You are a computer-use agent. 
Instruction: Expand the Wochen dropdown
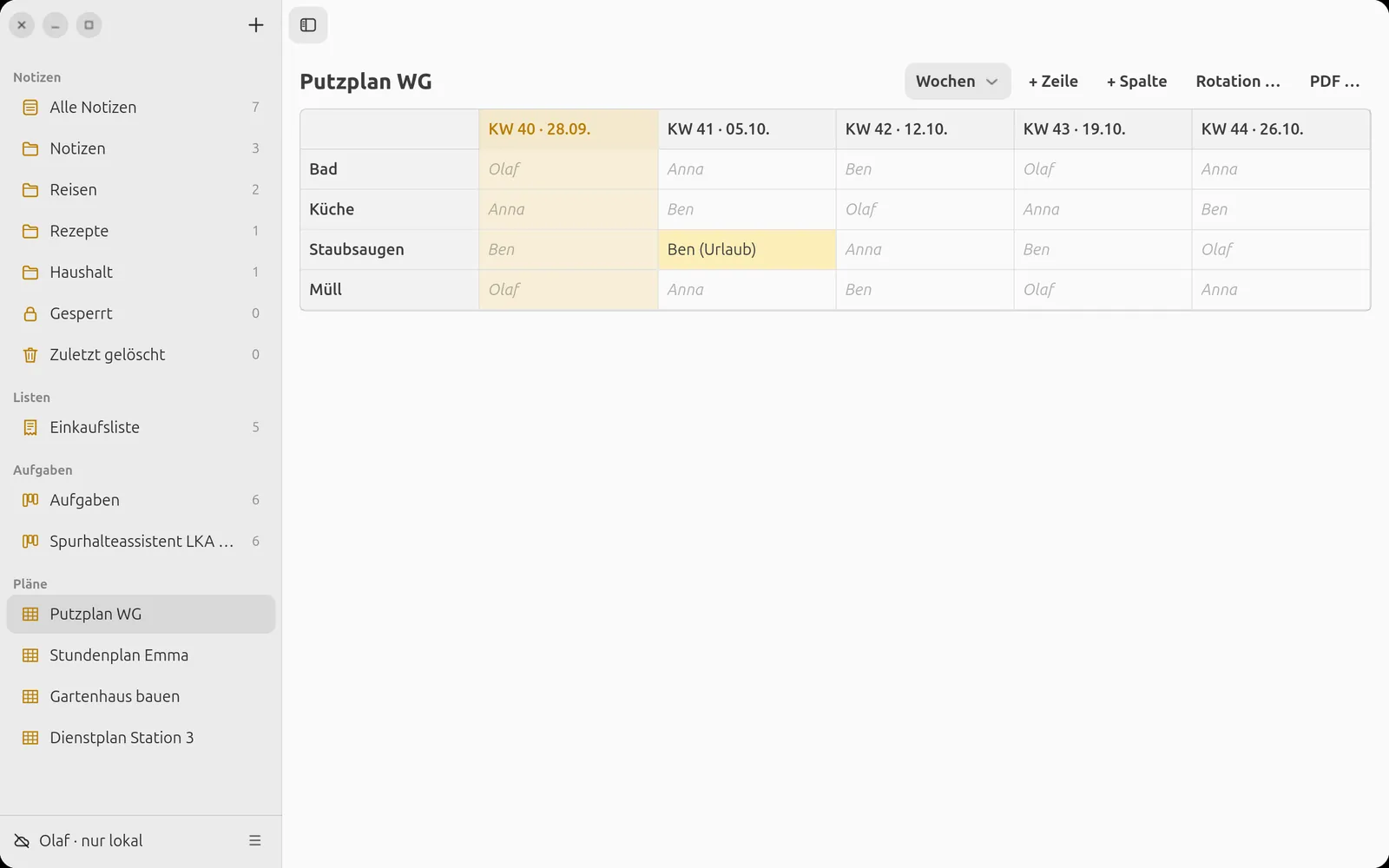(958, 82)
